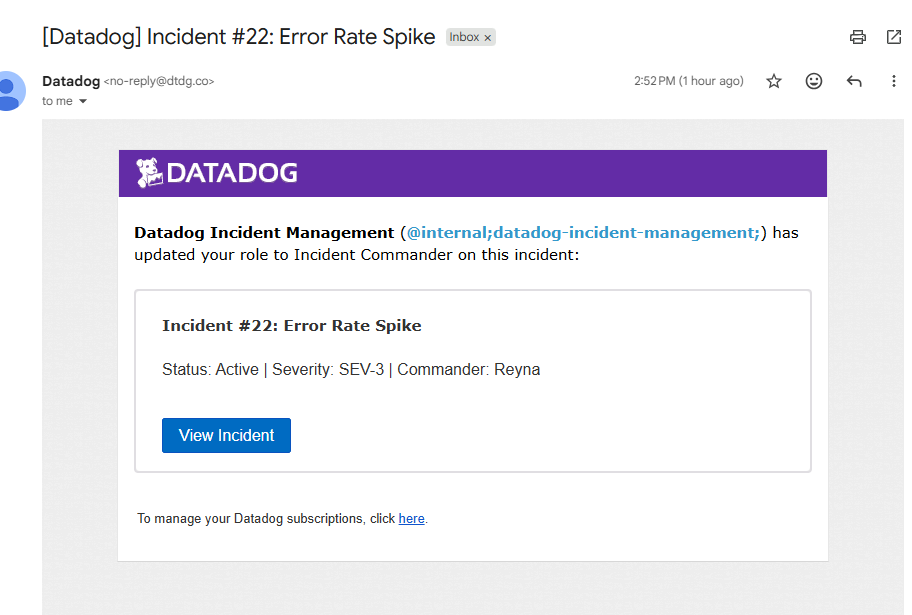Print the email with the printer icon
Image resolution: width=912 pixels, height=615 pixels.
coord(857,37)
